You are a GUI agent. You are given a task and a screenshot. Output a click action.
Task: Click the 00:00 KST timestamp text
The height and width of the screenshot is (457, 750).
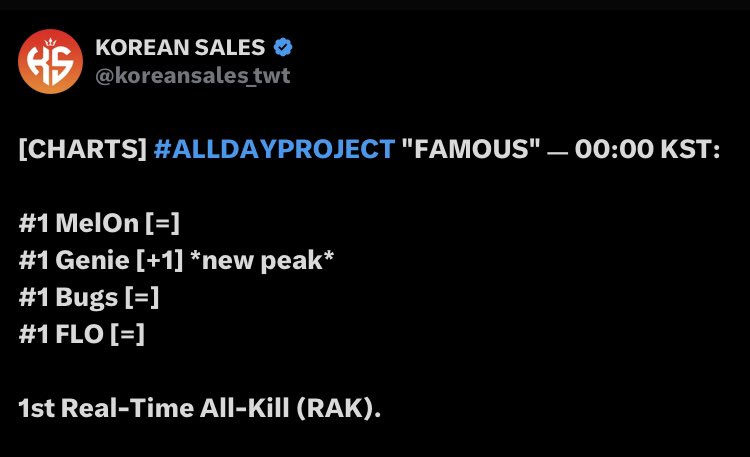click(647, 149)
